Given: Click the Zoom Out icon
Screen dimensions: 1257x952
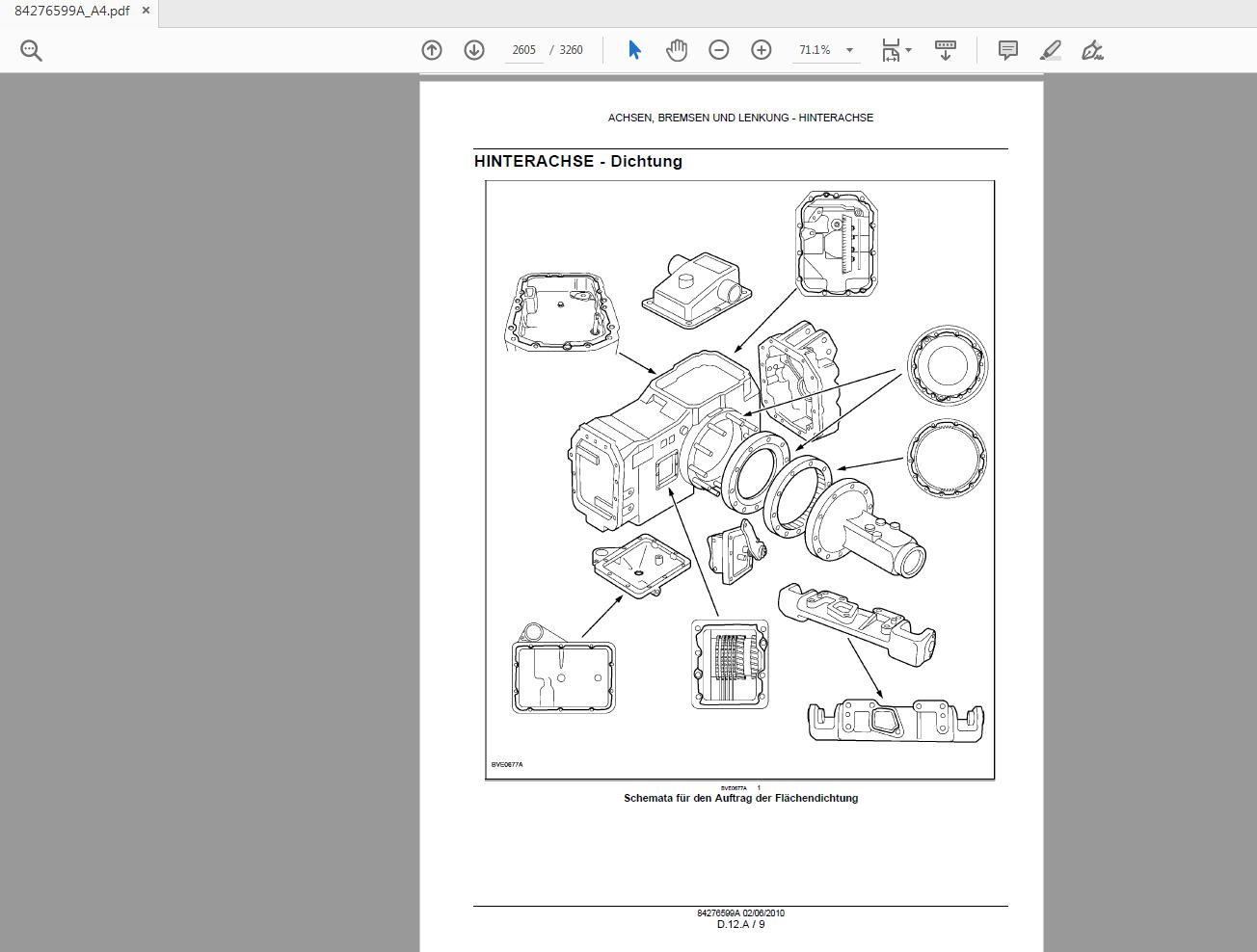Looking at the screenshot, I should click(719, 49).
